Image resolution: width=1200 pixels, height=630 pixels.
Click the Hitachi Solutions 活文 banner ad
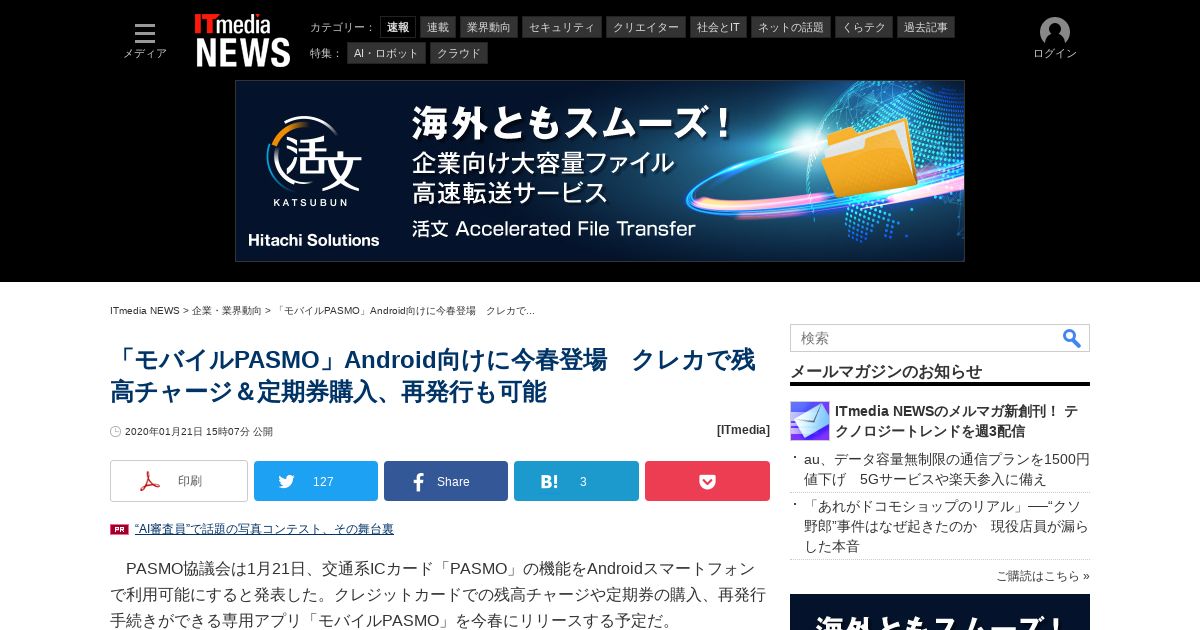600,171
